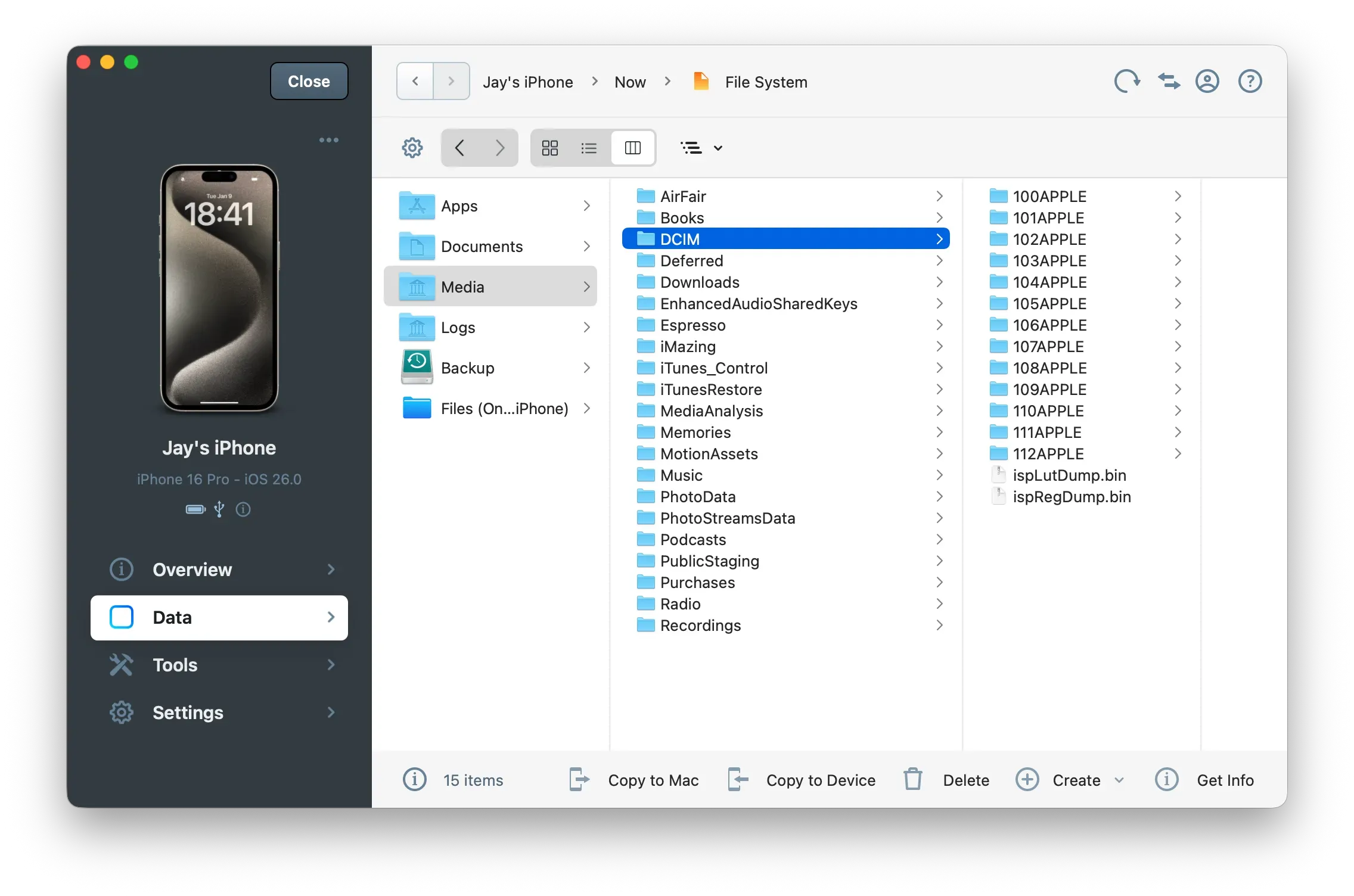Switch to list view
1354x896 pixels.
point(589,148)
